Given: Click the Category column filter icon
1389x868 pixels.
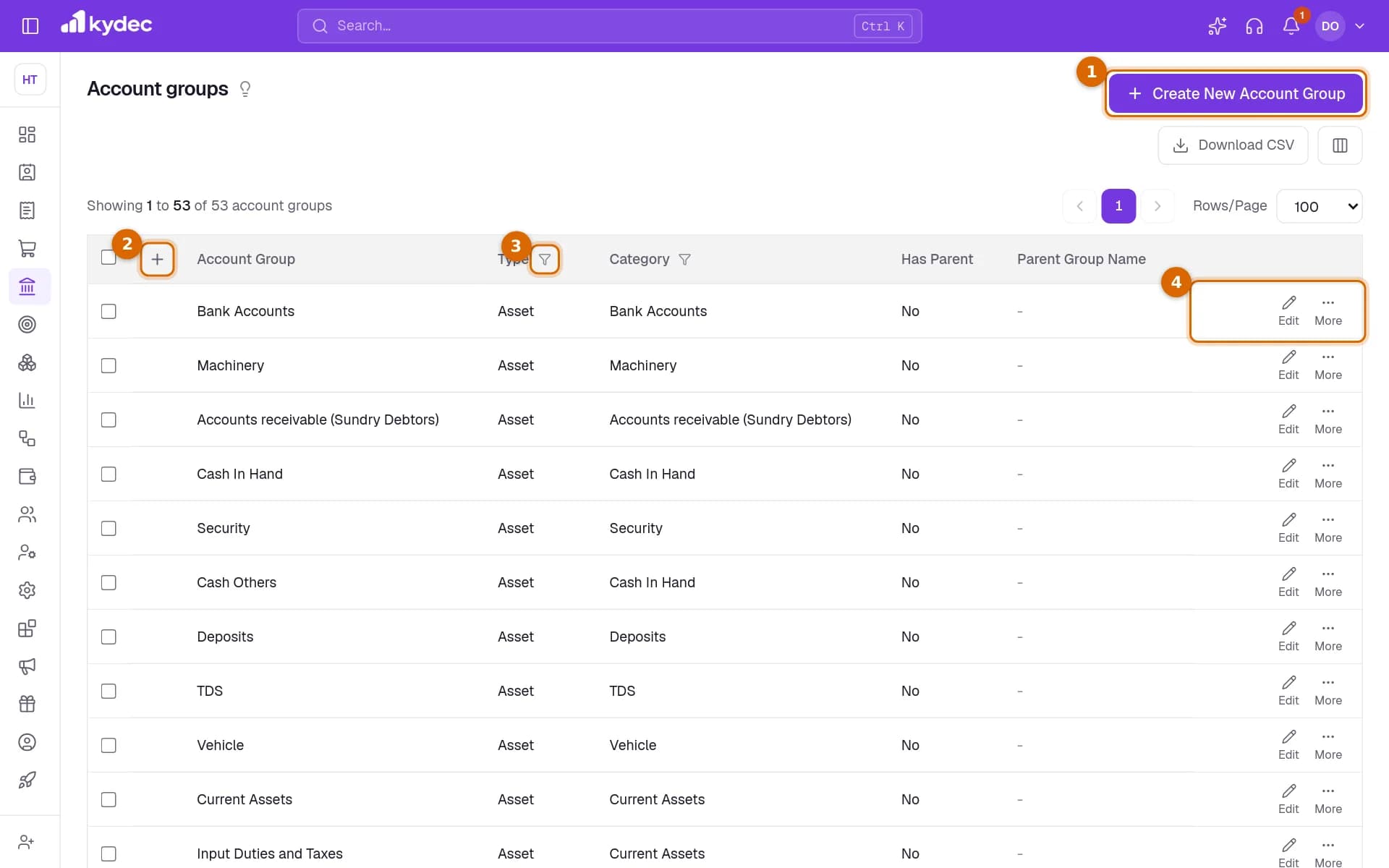Looking at the screenshot, I should tap(684, 259).
